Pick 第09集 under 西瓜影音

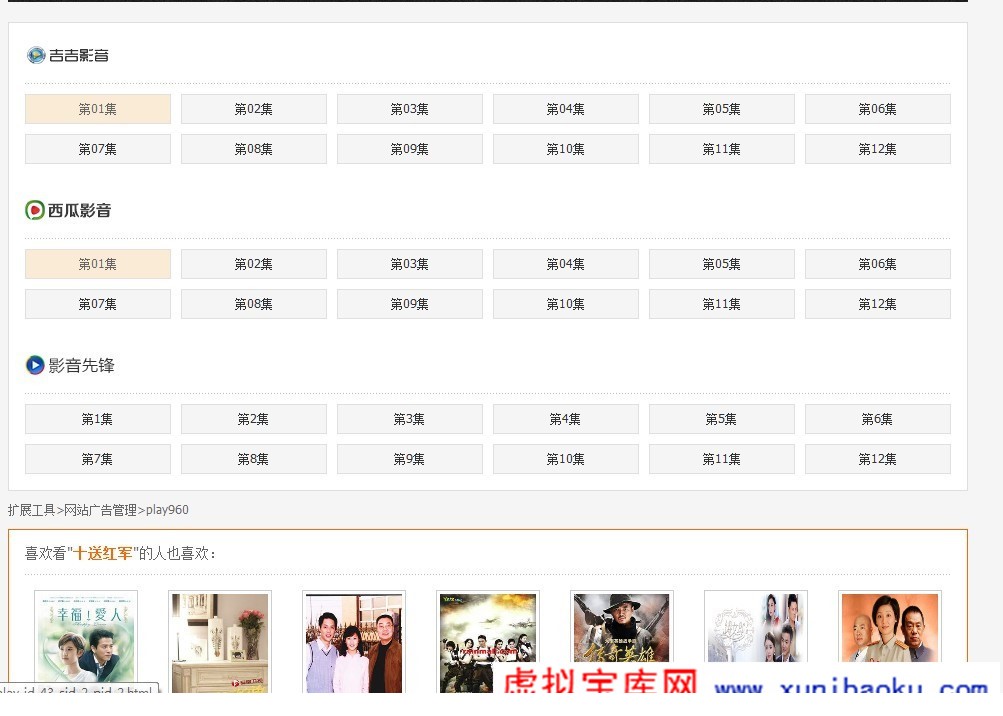click(x=409, y=304)
